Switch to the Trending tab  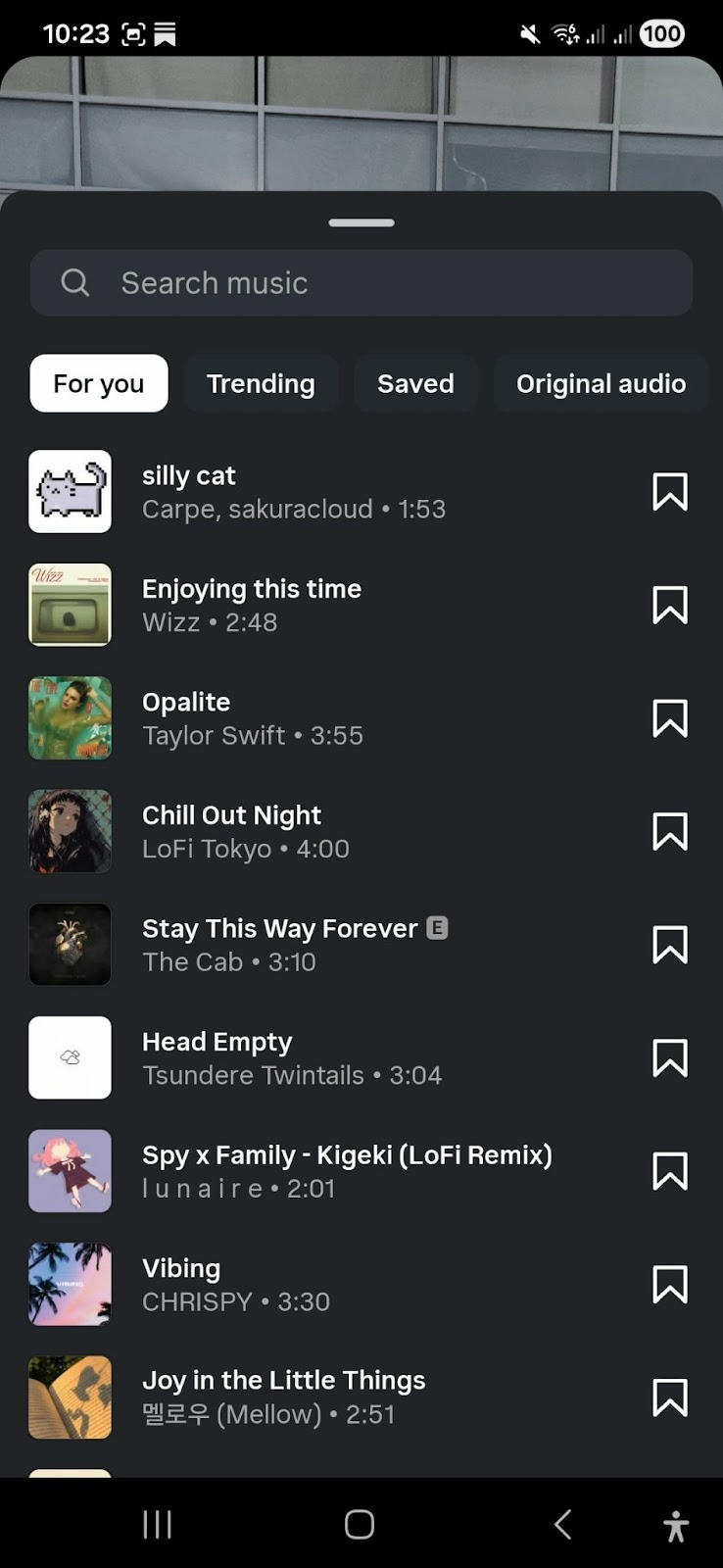click(261, 383)
